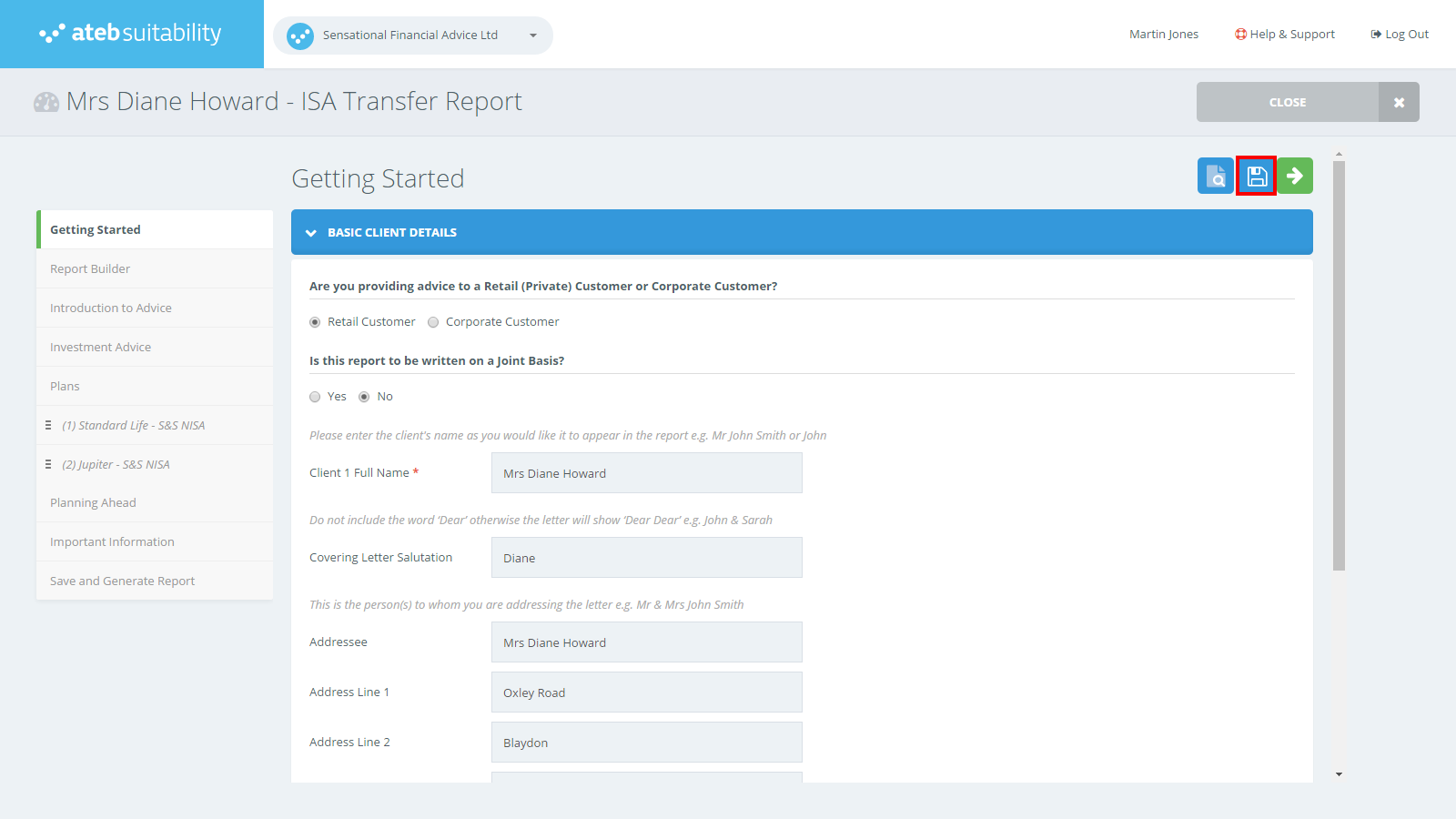The width and height of the screenshot is (1456, 819).
Task: Open the Martin Jones account link
Action: (x=1163, y=34)
